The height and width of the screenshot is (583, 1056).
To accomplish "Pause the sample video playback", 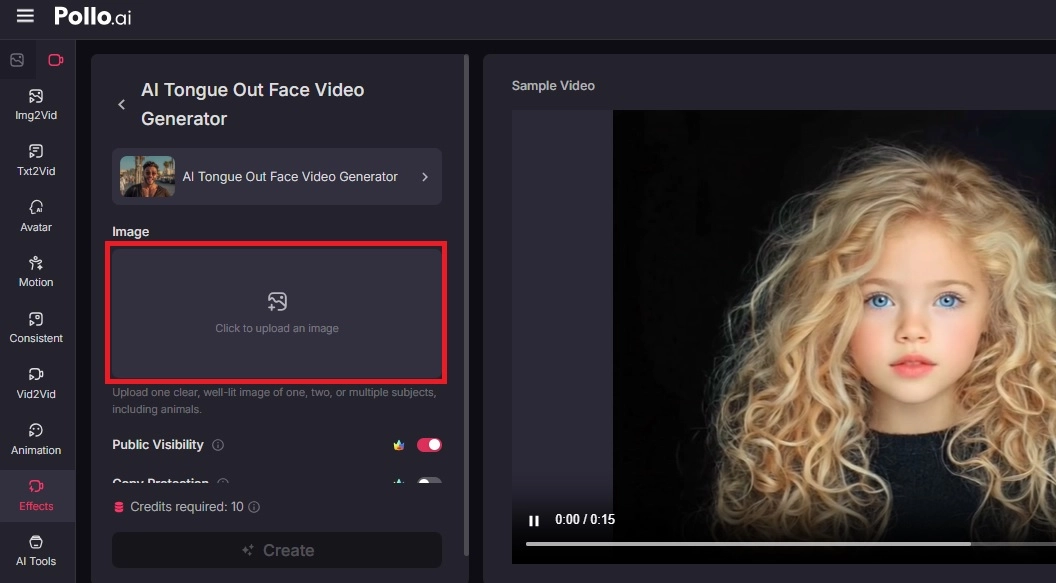I will [x=534, y=520].
